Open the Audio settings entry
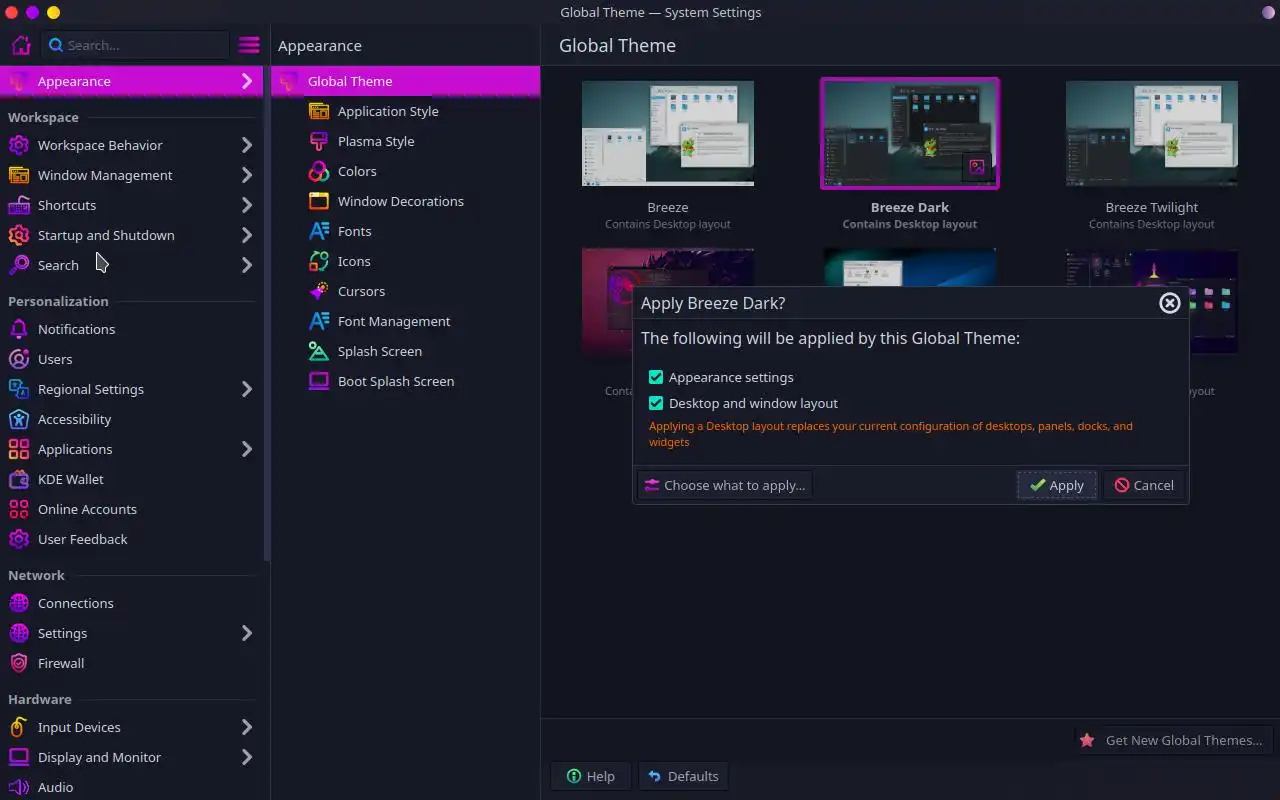Screen dimensions: 1280x800 point(131,787)
